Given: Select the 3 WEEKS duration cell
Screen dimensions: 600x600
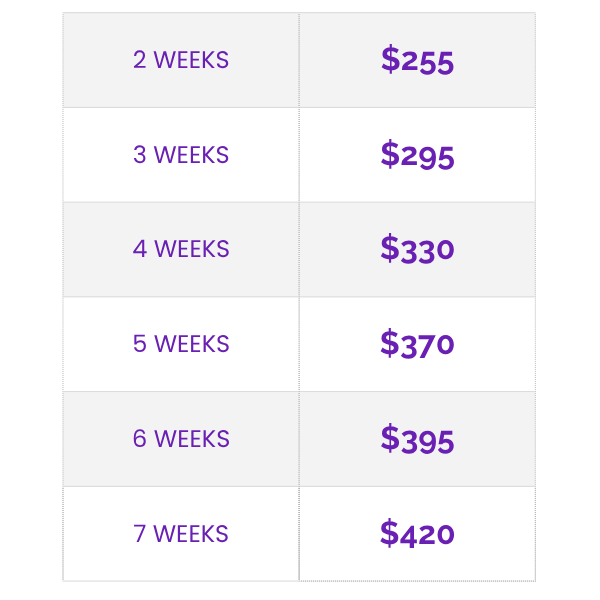Looking at the screenshot, I should click(181, 155).
